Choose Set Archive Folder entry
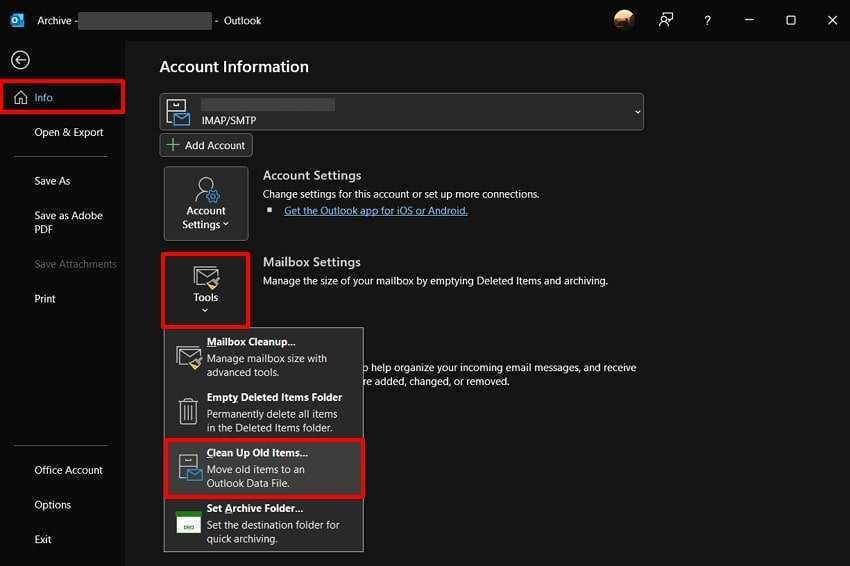This screenshot has width=850, height=566. tap(264, 523)
